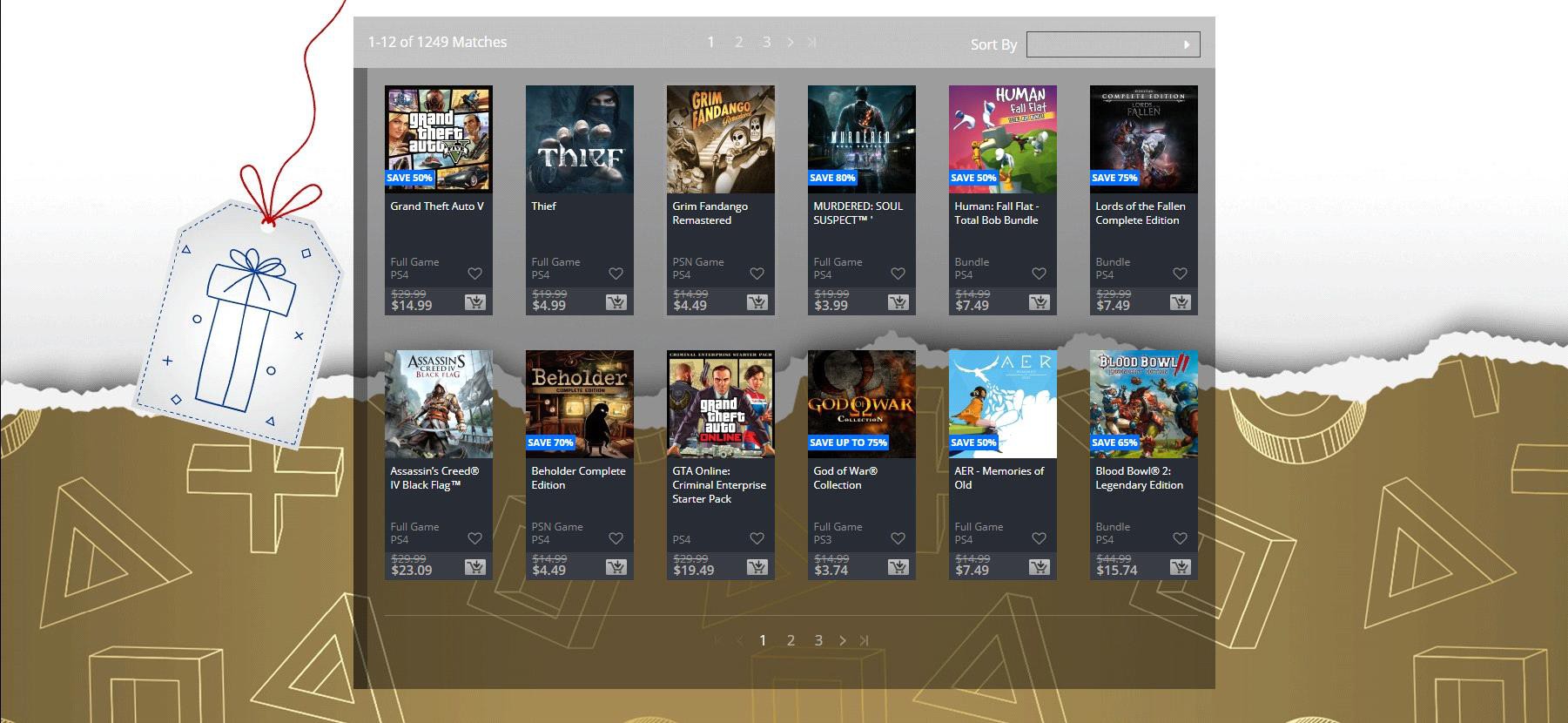Go to page 2 in top pagination
Image resolution: width=1568 pixels, height=723 pixels.
tap(738, 42)
